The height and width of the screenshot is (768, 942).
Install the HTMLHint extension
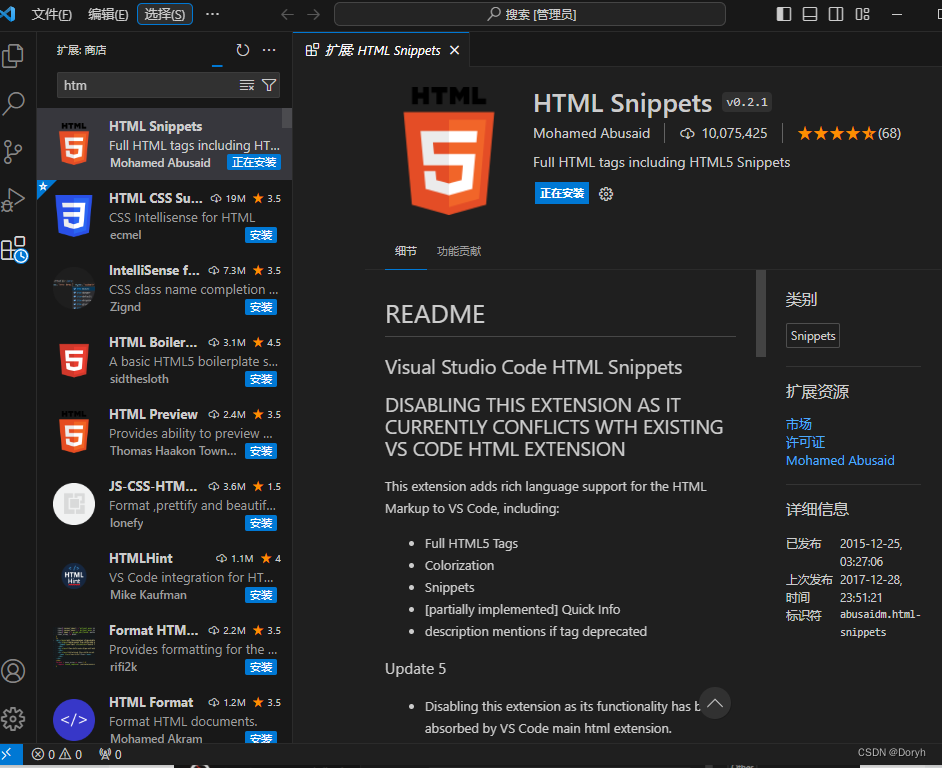pos(261,595)
